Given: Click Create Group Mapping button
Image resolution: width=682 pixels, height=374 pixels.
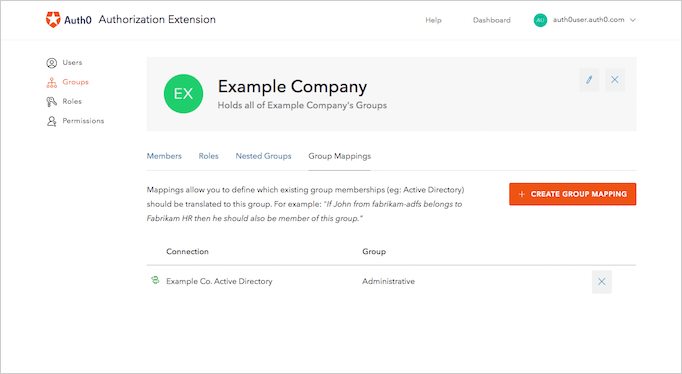Looking at the screenshot, I should (572, 194).
